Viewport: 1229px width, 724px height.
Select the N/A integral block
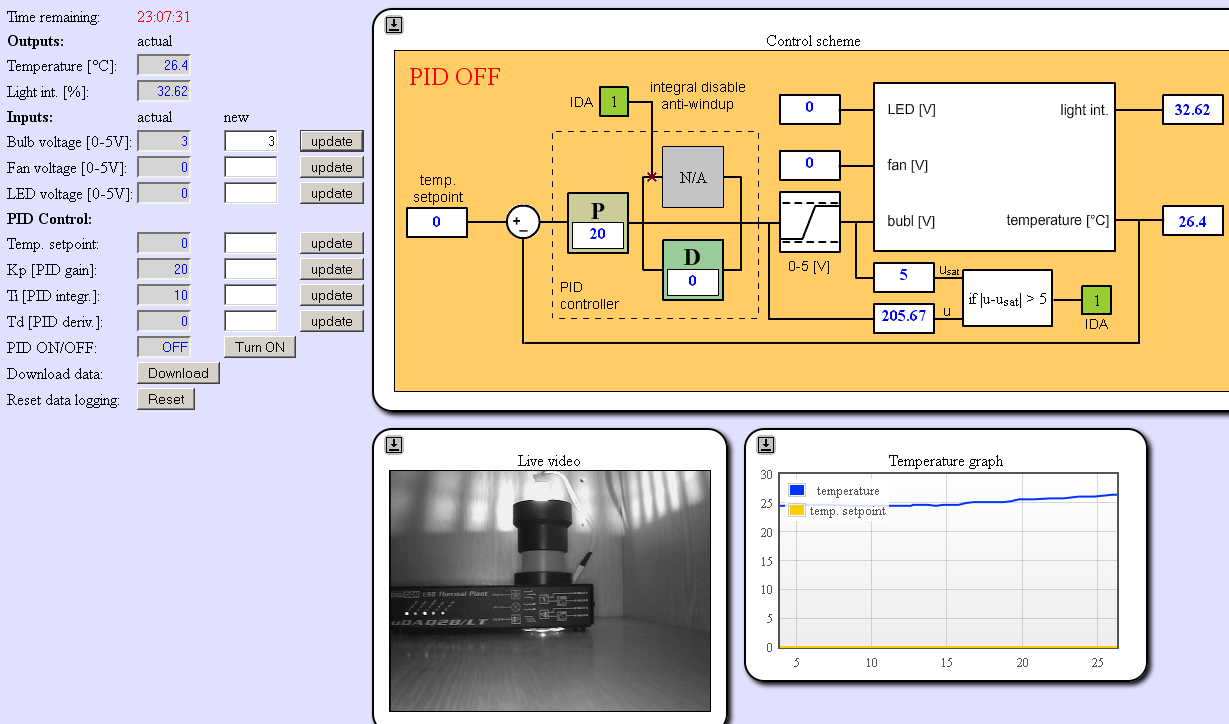(692, 177)
